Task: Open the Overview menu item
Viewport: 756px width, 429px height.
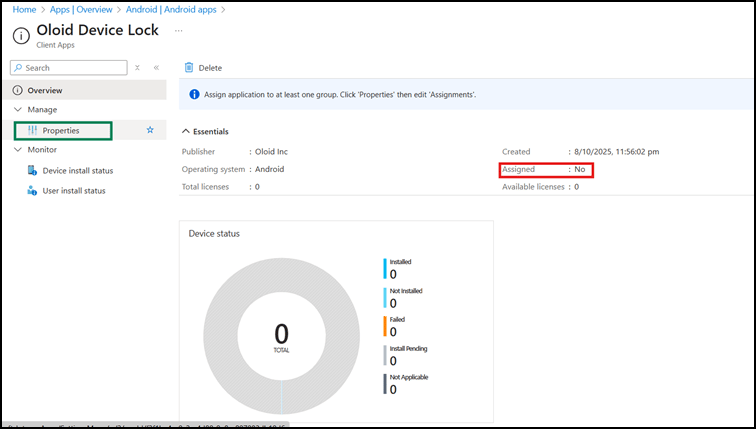Action: pyautogui.click(x=85, y=90)
